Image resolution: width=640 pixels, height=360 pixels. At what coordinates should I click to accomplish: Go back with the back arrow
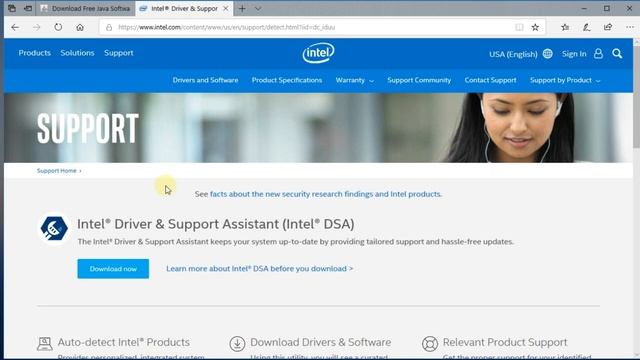click(x=16, y=27)
